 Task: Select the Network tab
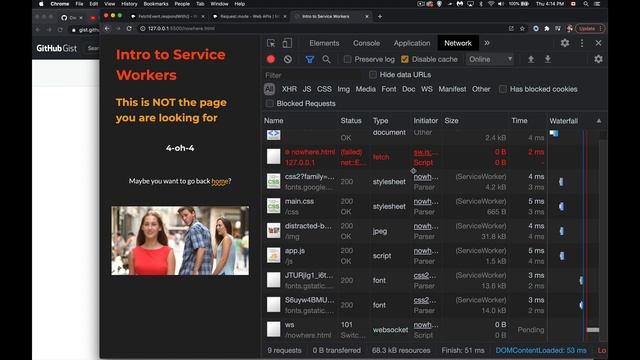tap(458, 43)
